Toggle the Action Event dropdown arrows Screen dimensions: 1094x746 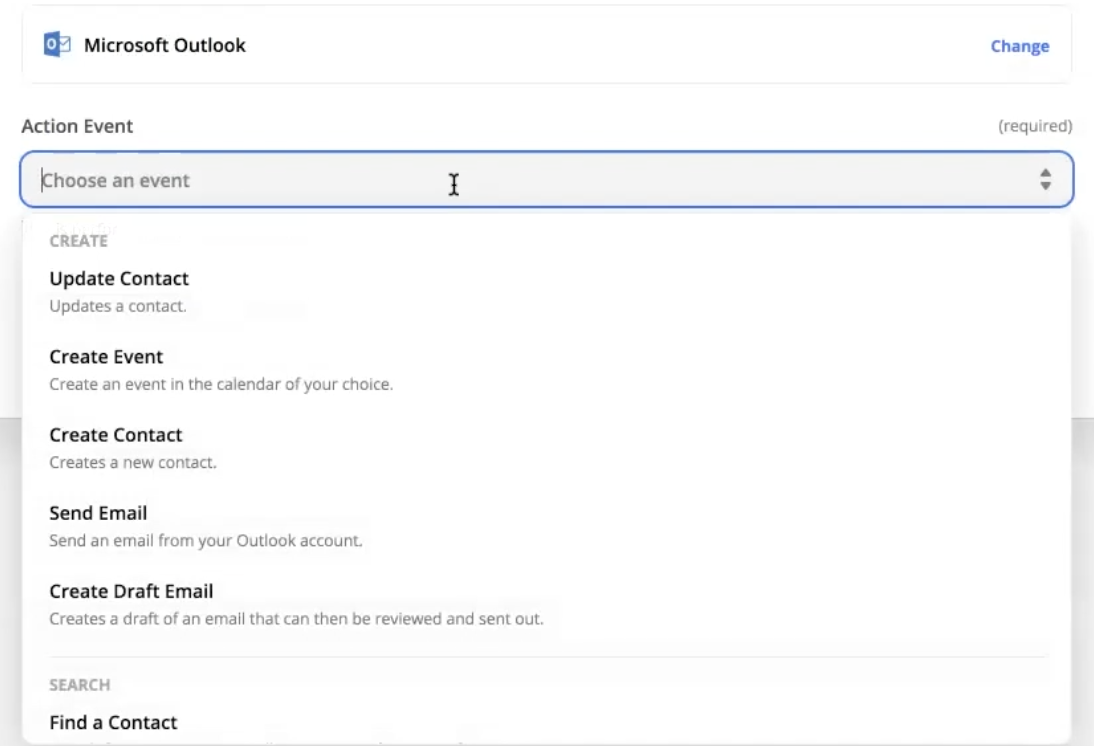coord(1046,180)
